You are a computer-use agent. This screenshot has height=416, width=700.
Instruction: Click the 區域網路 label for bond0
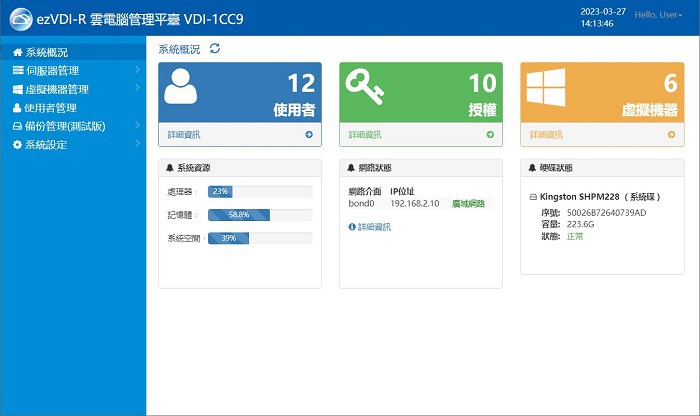click(468, 203)
